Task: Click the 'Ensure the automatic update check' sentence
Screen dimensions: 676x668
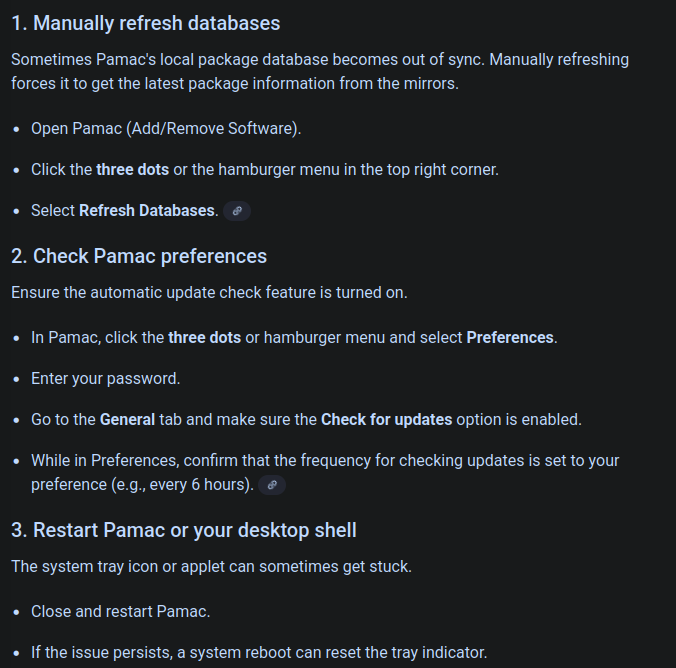Action: pos(209,293)
